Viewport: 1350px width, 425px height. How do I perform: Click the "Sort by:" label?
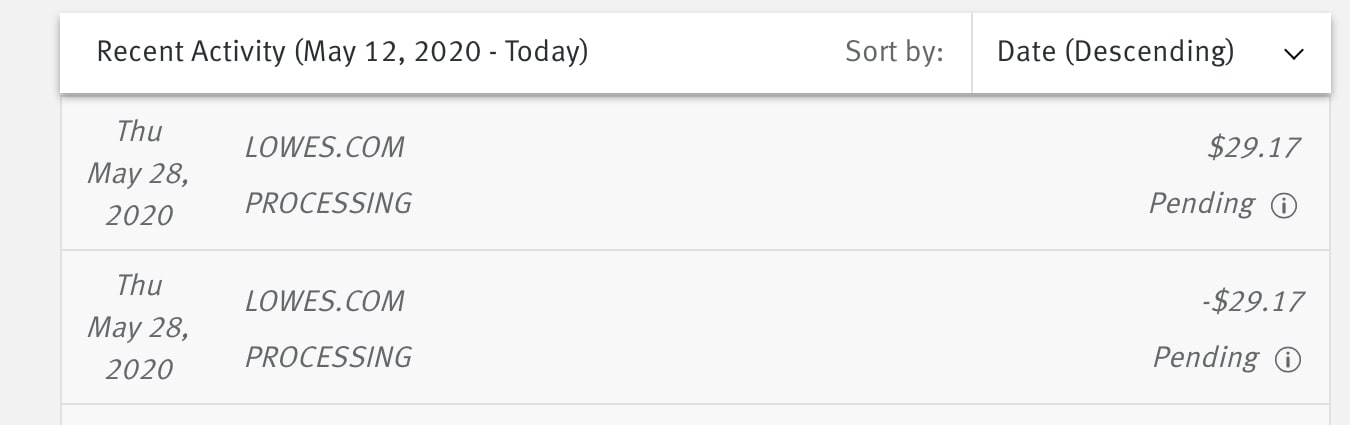click(894, 53)
